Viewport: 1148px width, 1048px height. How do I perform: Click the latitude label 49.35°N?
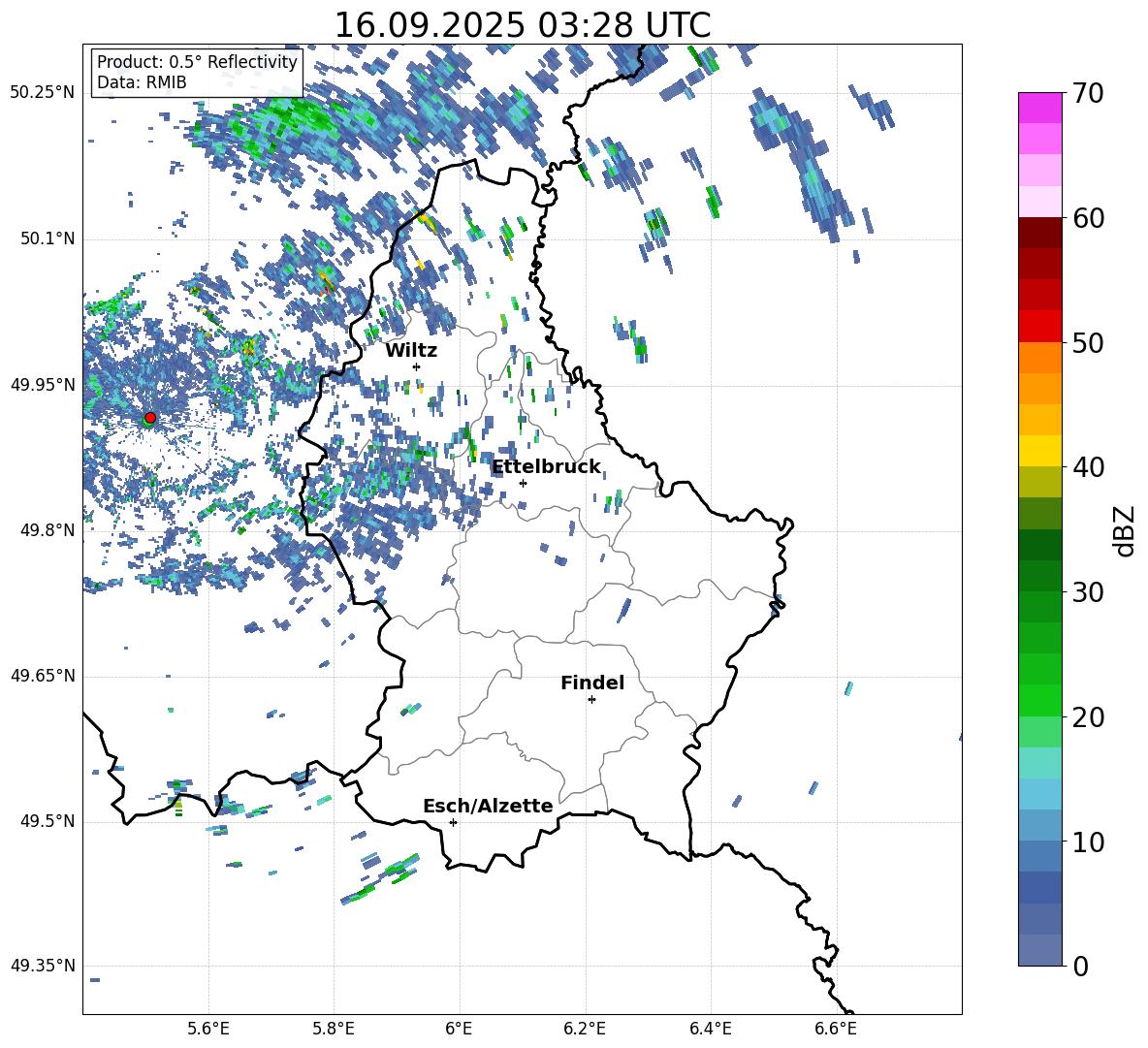[43, 966]
